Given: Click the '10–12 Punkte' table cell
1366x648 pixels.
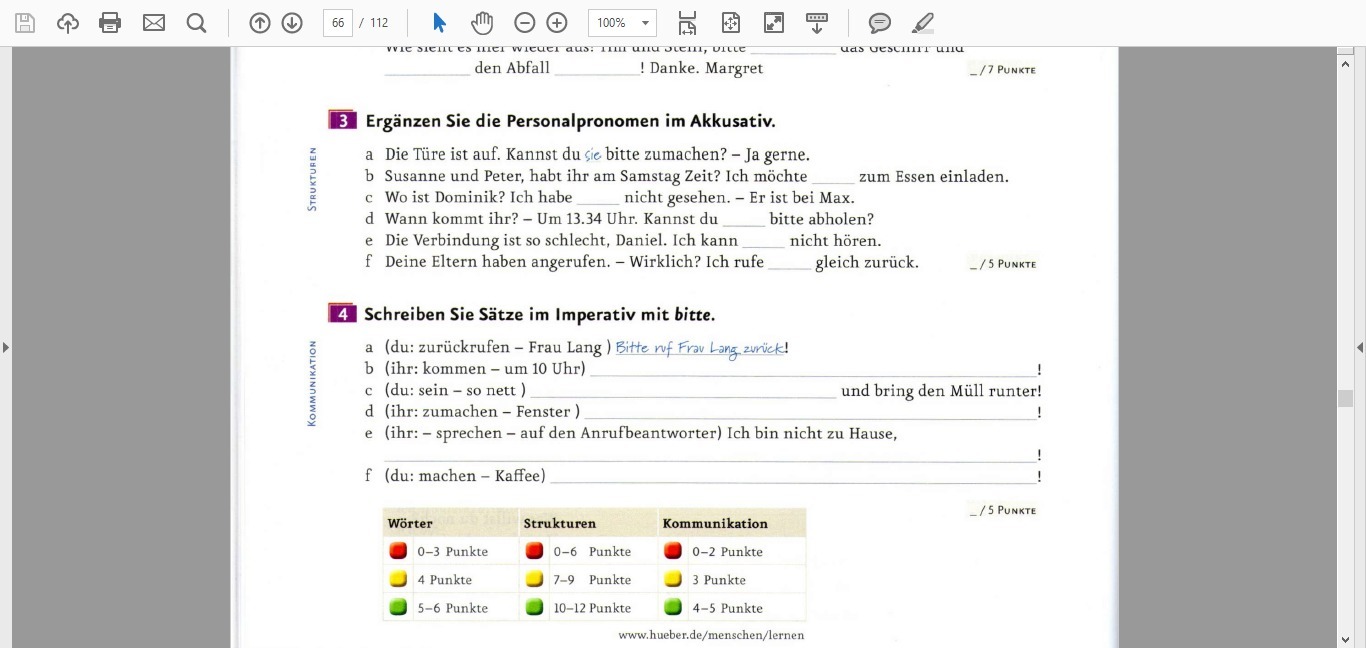Looking at the screenshot, I should point(592,607).
